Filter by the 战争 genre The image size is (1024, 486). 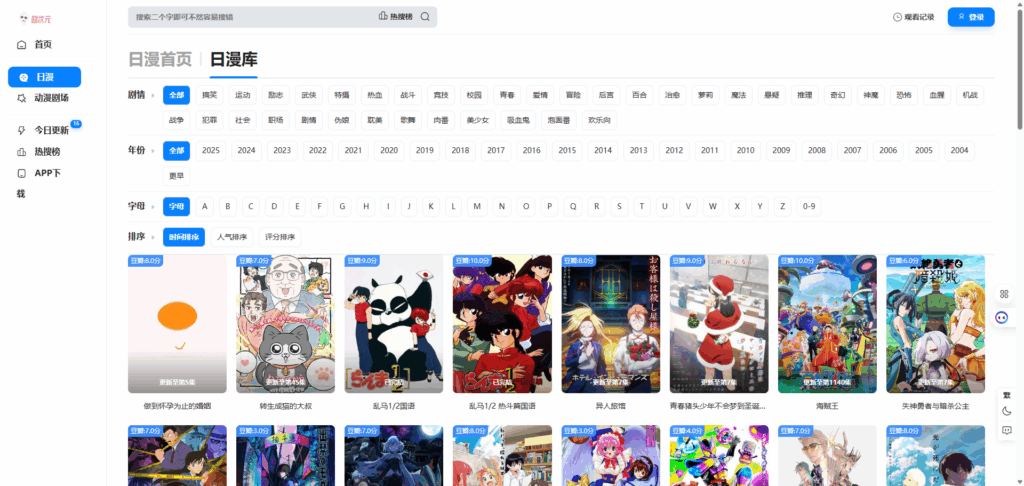coord(176,120)
